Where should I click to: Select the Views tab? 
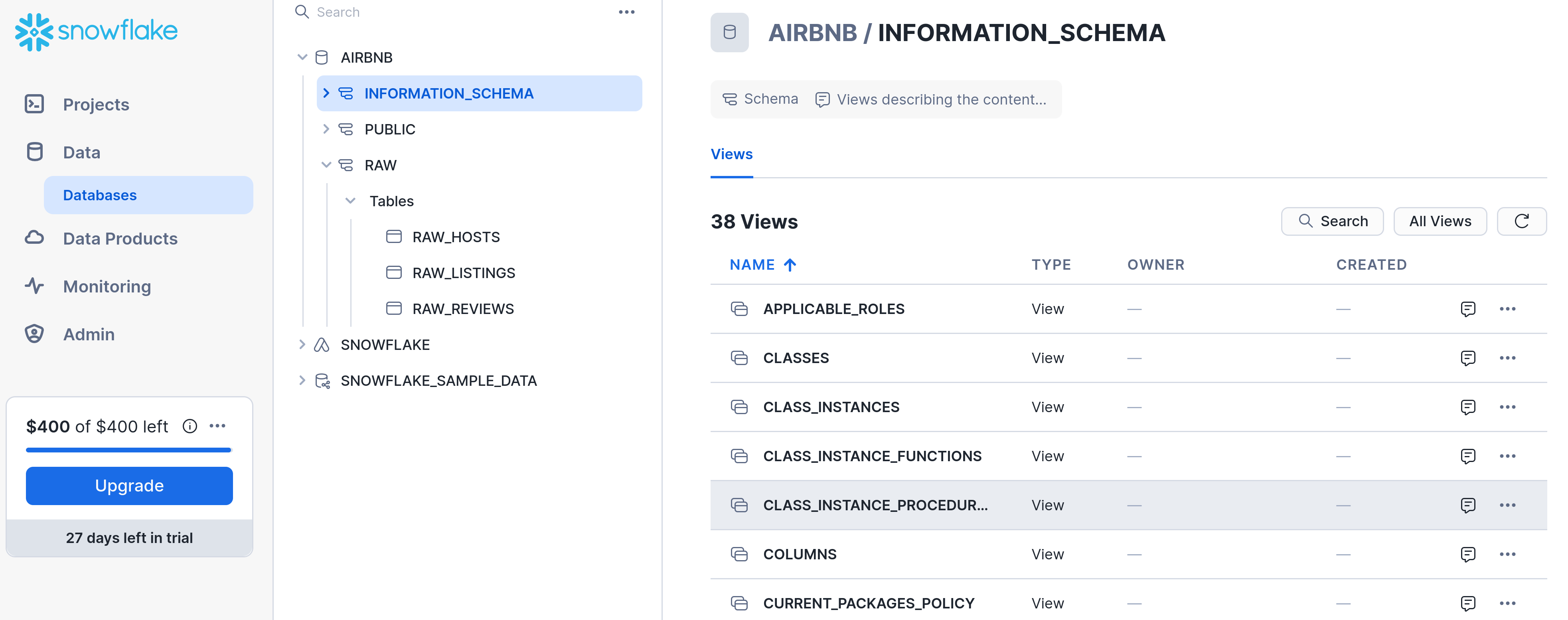coord(731,154)
